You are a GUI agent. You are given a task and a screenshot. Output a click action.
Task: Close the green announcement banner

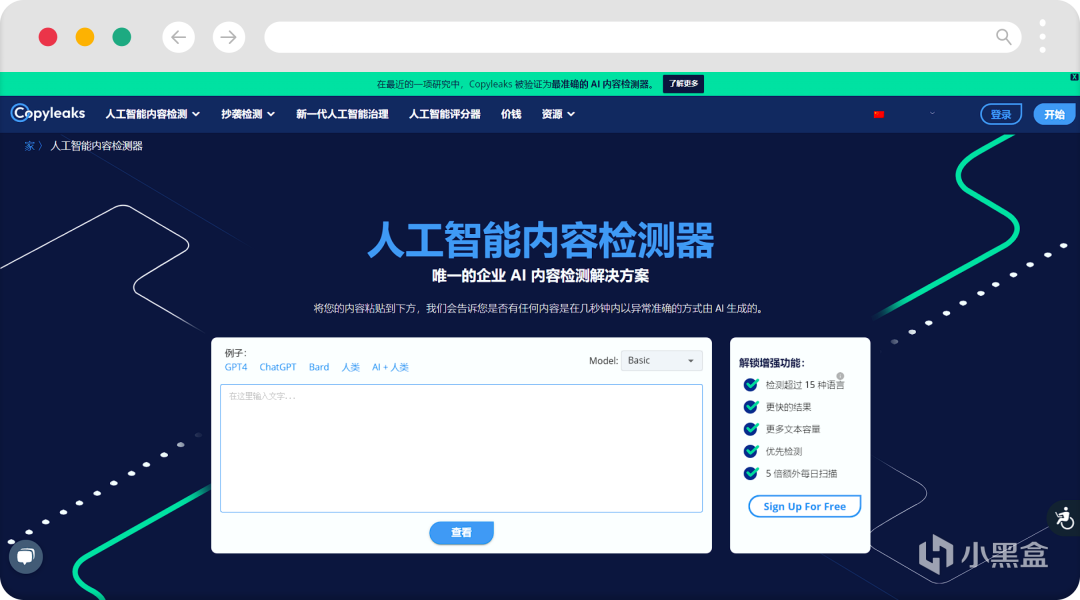[x=1074, y=77]
